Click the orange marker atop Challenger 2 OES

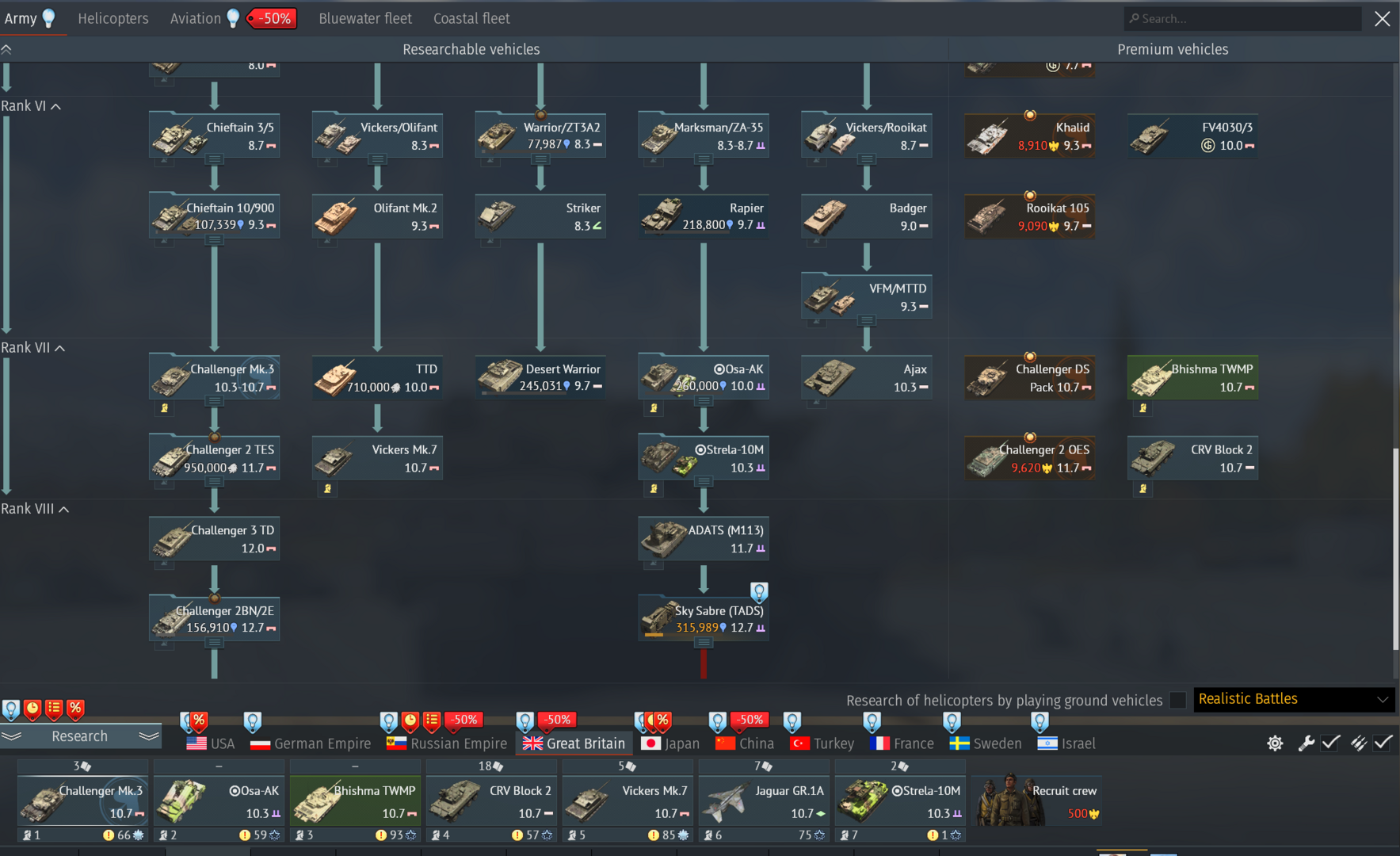[x=1030, y=438]
